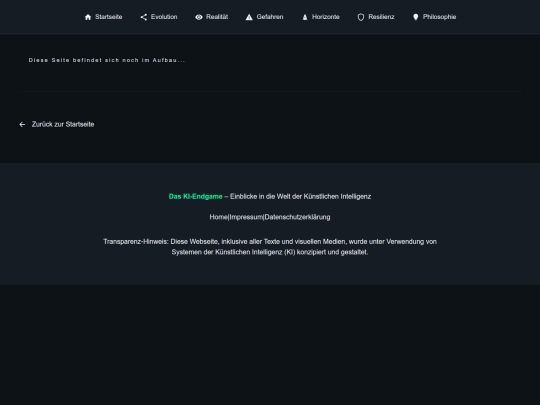Click the warning triangle icon beside Gefahren
The image size is (540, 405).
coord(249,17)
